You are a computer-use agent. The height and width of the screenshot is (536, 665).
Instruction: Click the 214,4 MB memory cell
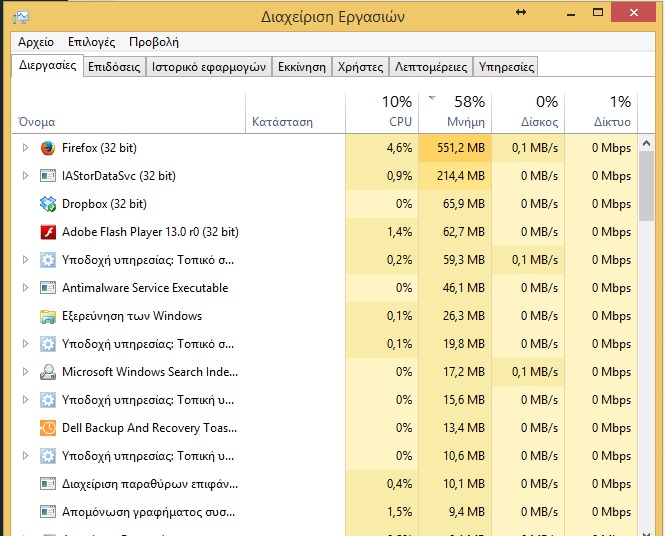click(x=455, y=176)
